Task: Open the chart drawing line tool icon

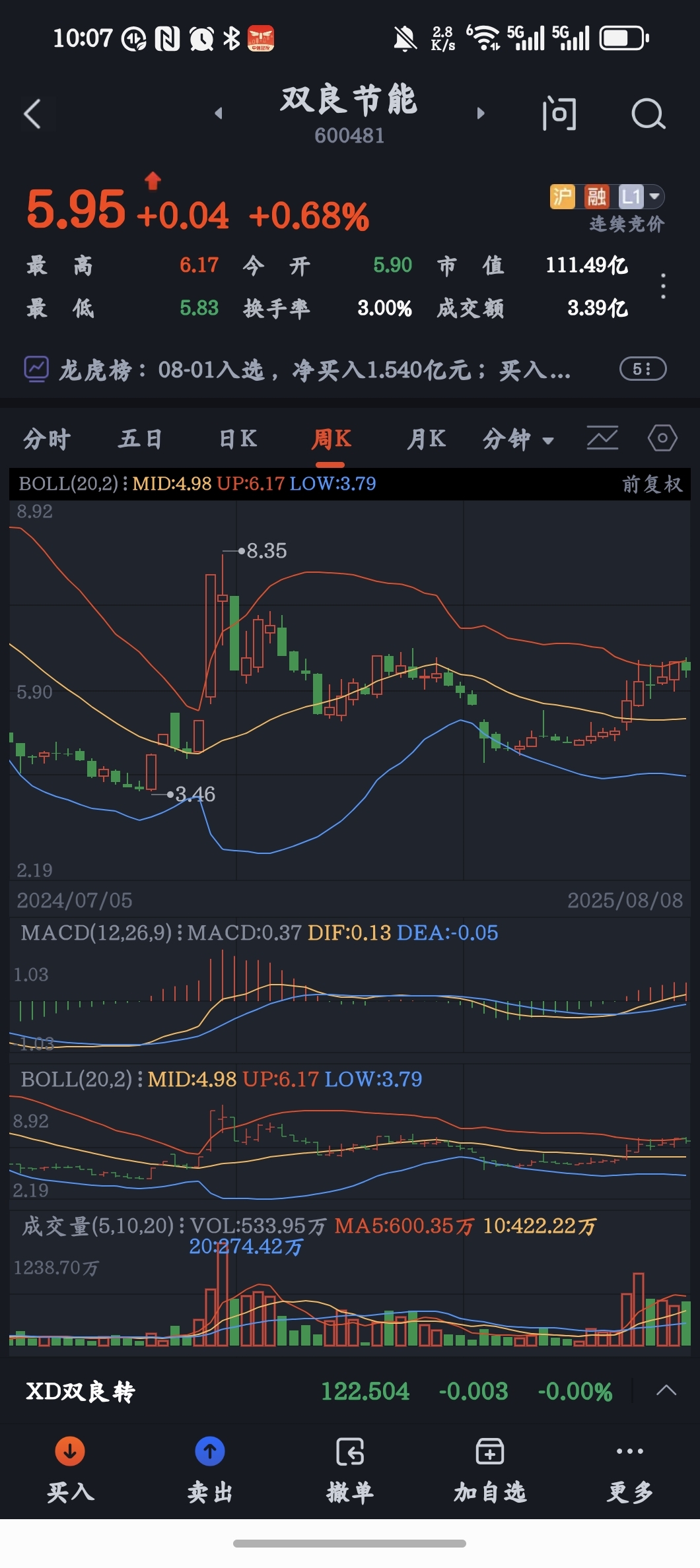Action: pos(602,438)
